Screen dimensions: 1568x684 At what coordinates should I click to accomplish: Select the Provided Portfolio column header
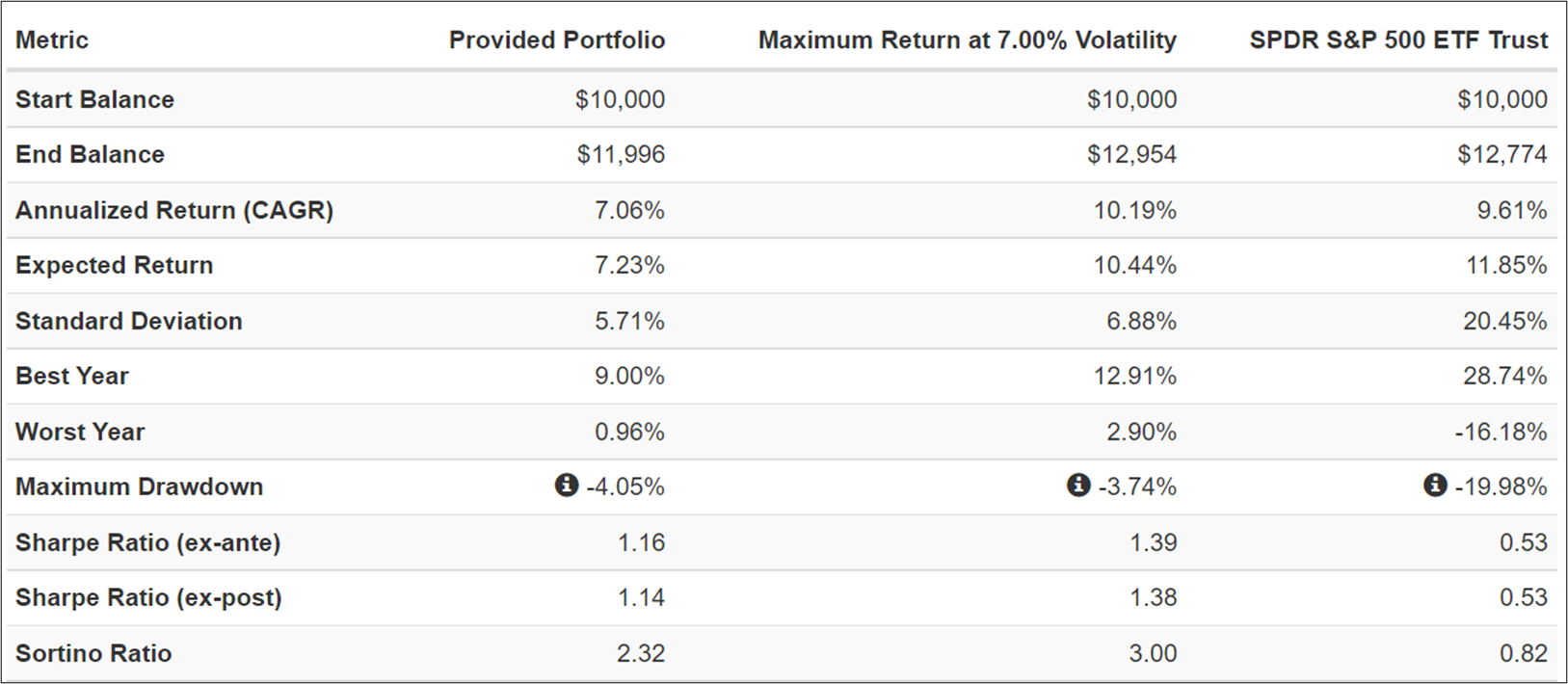pyautogui.click(x=557, y=40)
